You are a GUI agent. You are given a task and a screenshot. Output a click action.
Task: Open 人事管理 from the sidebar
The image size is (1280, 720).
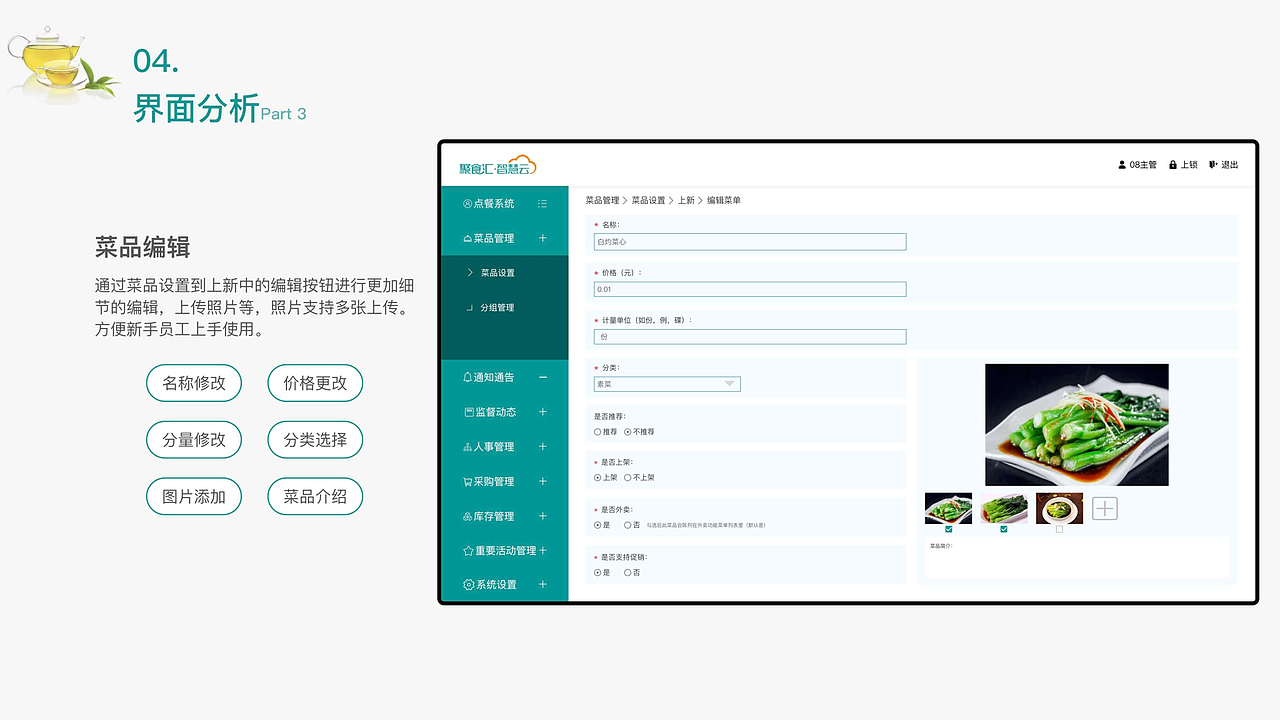482,447
